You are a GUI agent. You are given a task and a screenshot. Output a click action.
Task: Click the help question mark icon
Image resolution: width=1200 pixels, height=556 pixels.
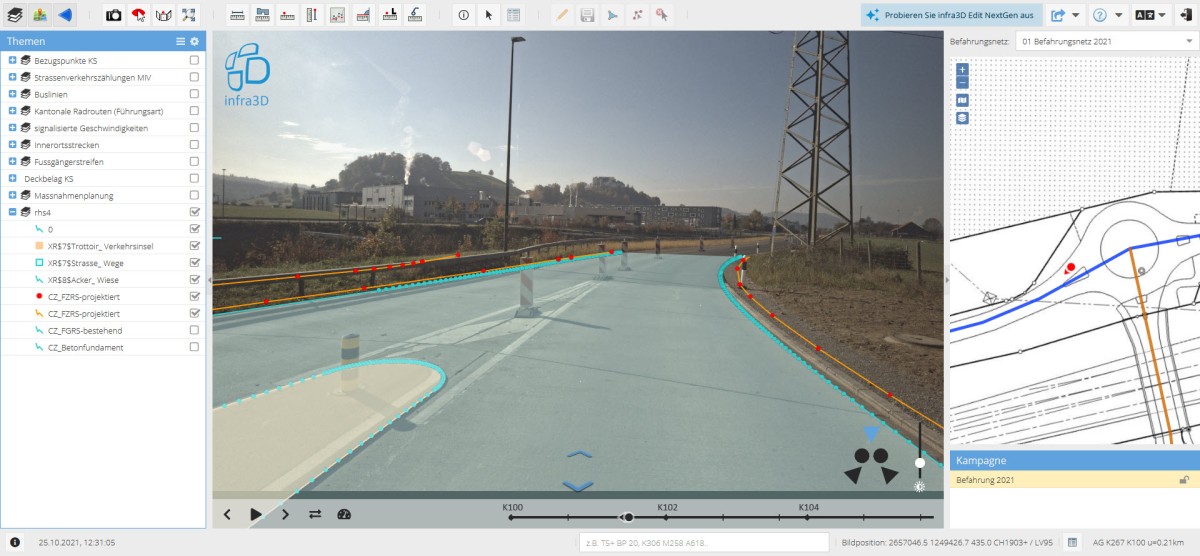[1100, 15]
